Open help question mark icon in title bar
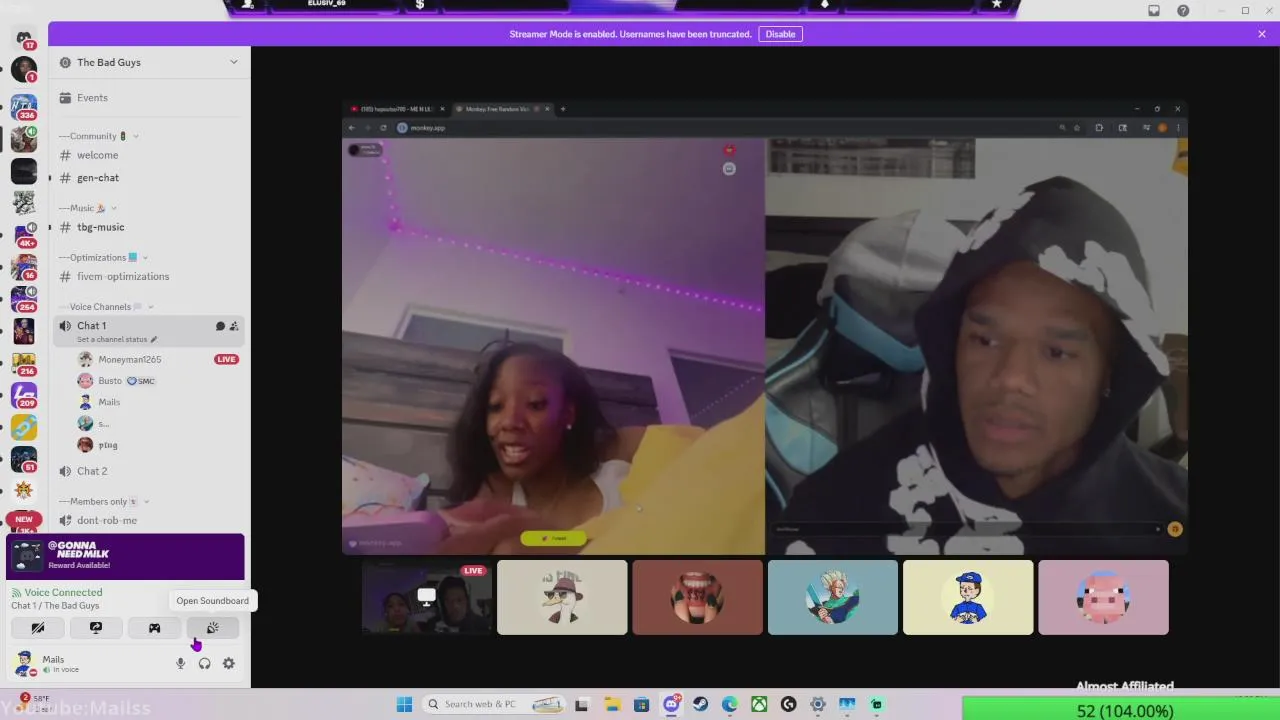Viewport: 1280px width, 720px height. pyautogui.click(x=1183, y=11)
